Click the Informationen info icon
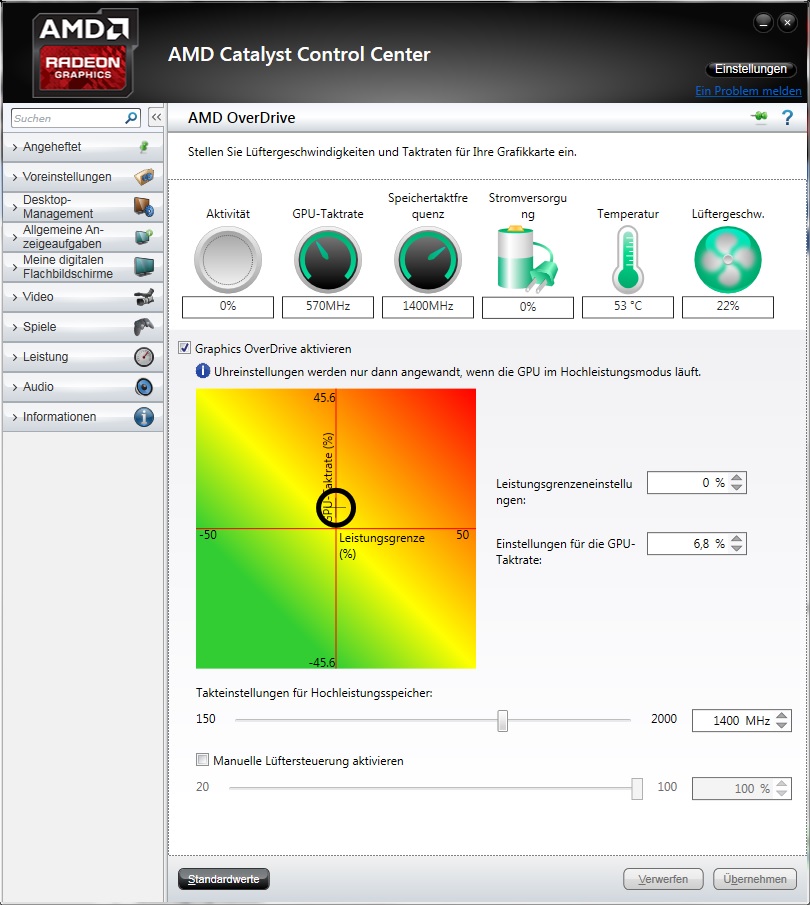The width and height of the screenshot is (810, 905). (144, 417)
